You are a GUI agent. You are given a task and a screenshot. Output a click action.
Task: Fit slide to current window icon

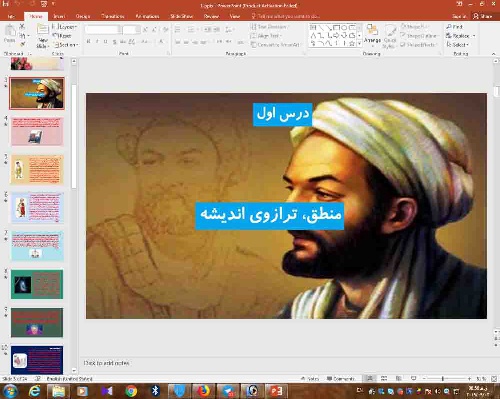click(494, 379)
